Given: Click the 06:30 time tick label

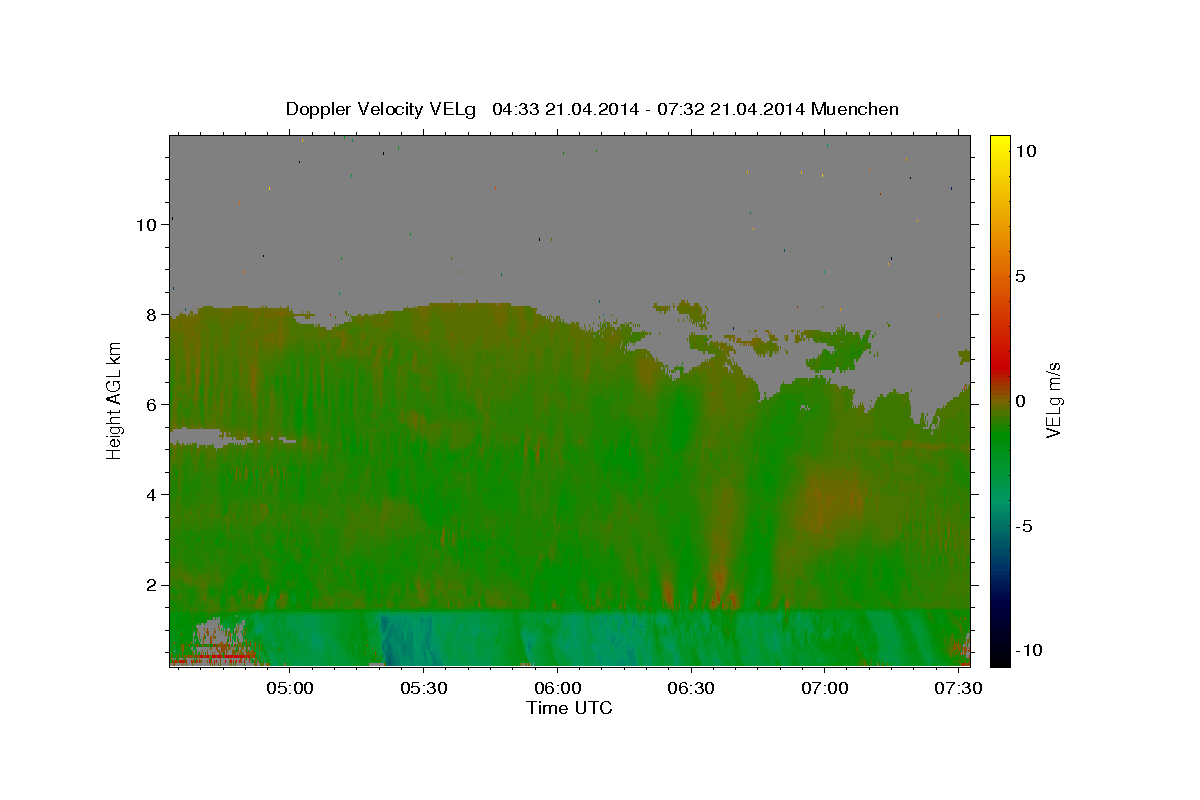Looking at the screenshot, I should pyautogui.click(x=690, y=689).
